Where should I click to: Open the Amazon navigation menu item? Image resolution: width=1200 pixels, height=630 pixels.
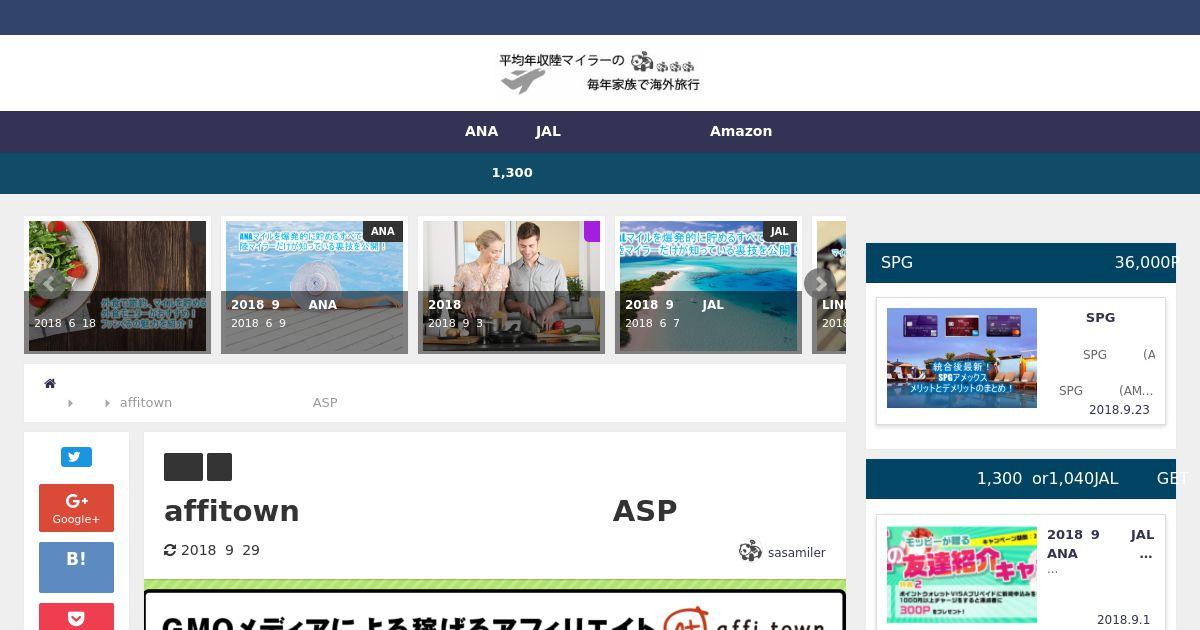coord(741,131)
